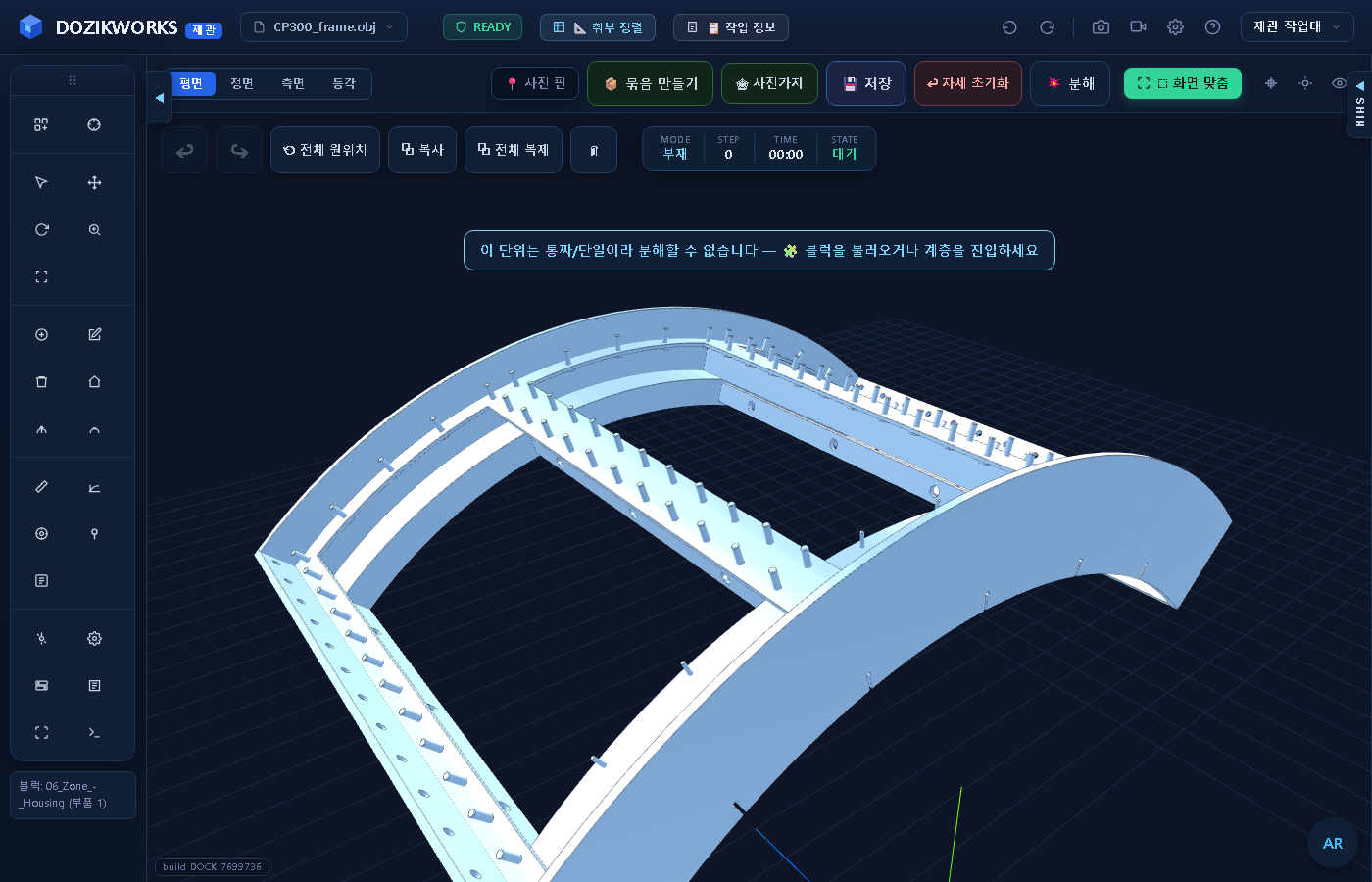This screenshot has width=1372, height=882.
Task: Click the dotted-circle center icon beside the eye
Action: click(1305, 83)
